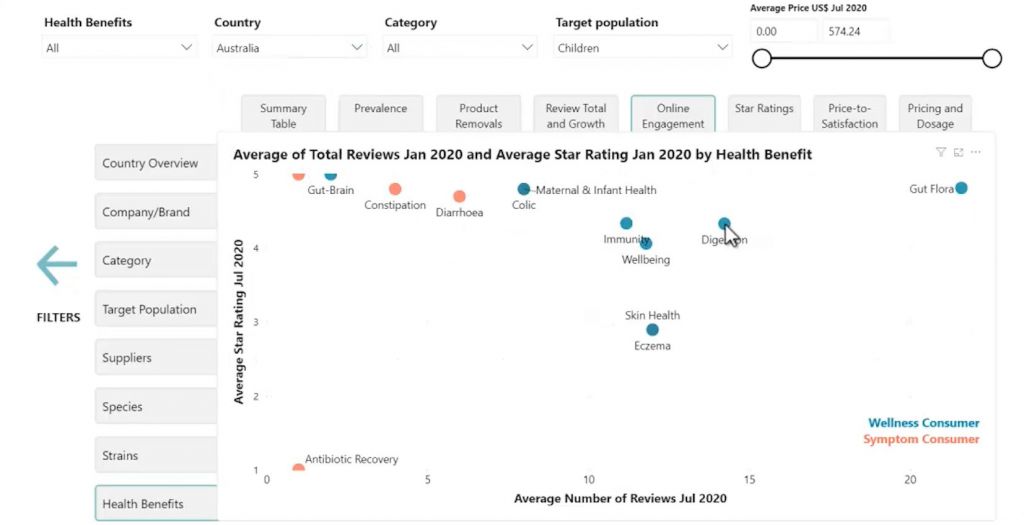The width and height of the screenshot is (1024, 525).
Task: Click the minimum price input field
Action: click(784, 31)
